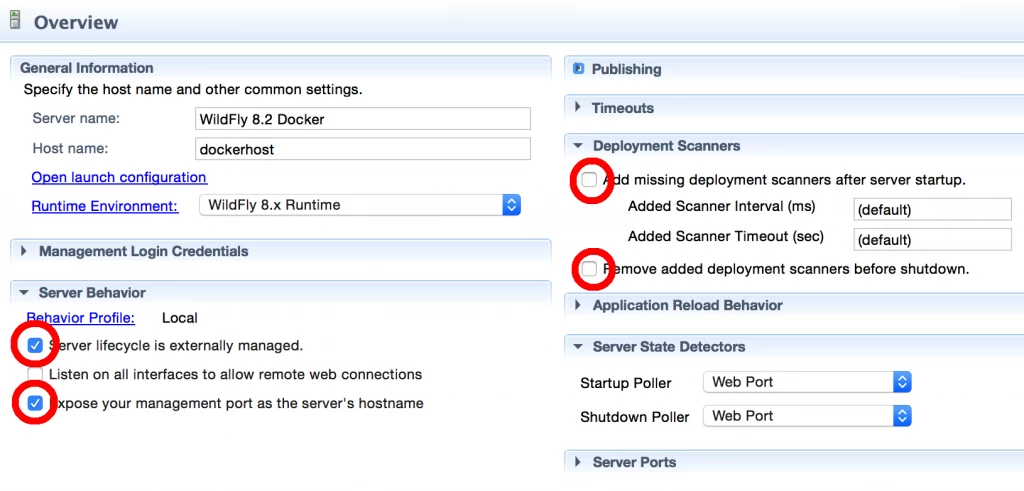Open the Shutdown Poller dropdown
The height and width of the screenshot is (491, 1024).
pos(807,416)
